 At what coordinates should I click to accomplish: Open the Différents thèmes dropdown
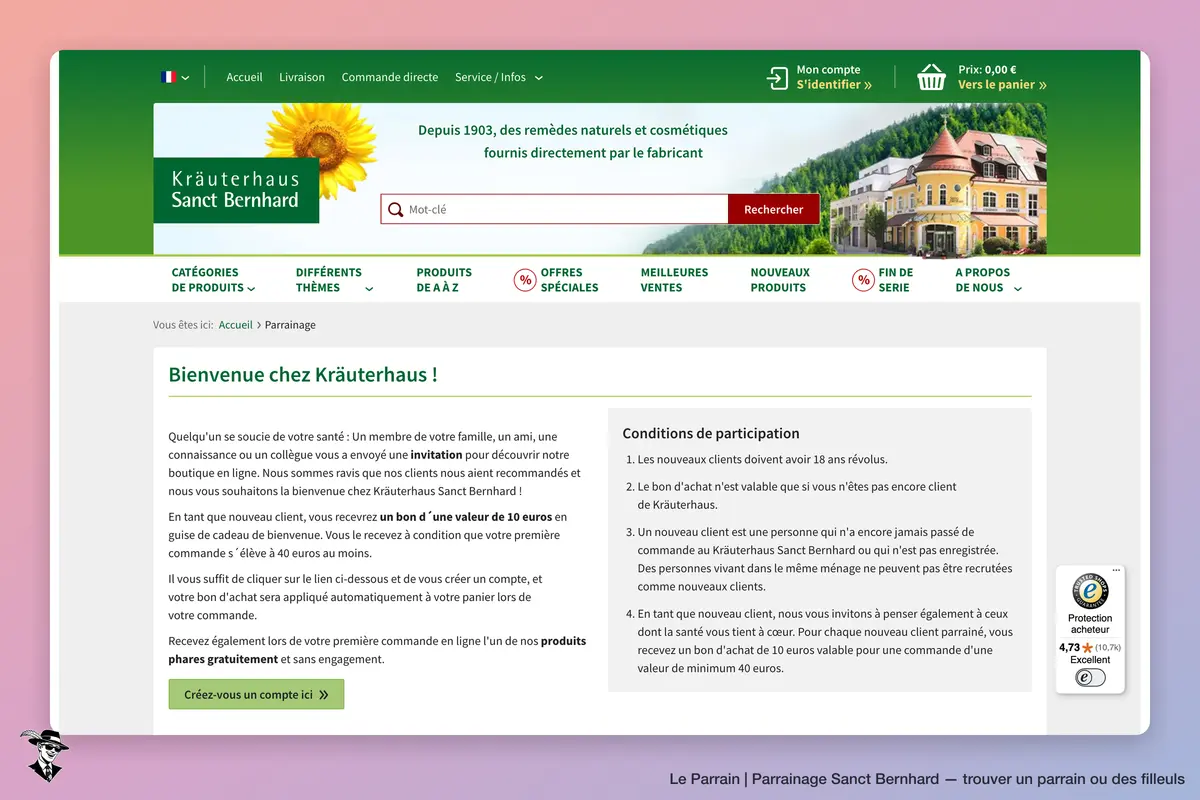point(334,280)
